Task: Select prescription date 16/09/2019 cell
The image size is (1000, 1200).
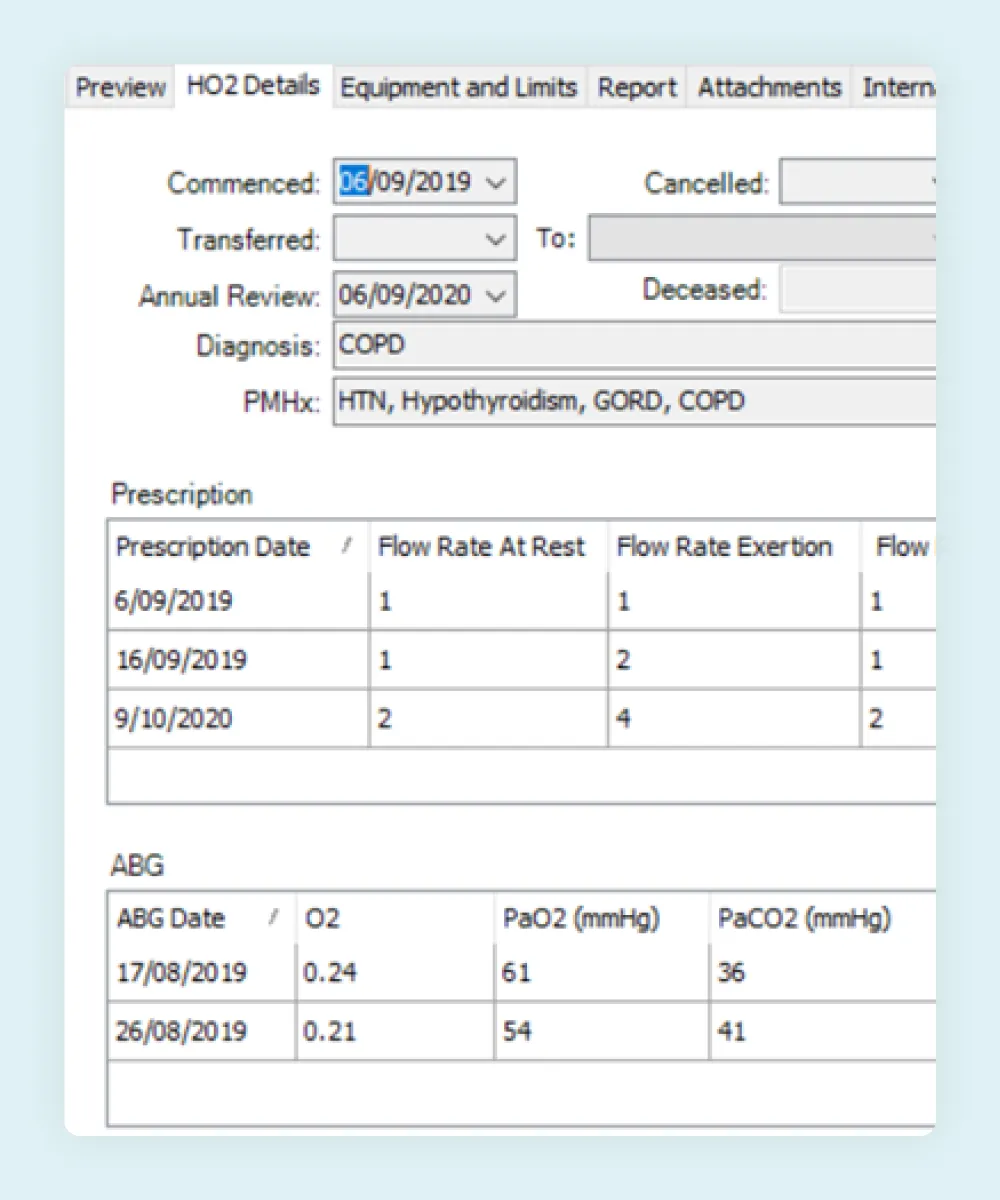Action: pos(238,660)
